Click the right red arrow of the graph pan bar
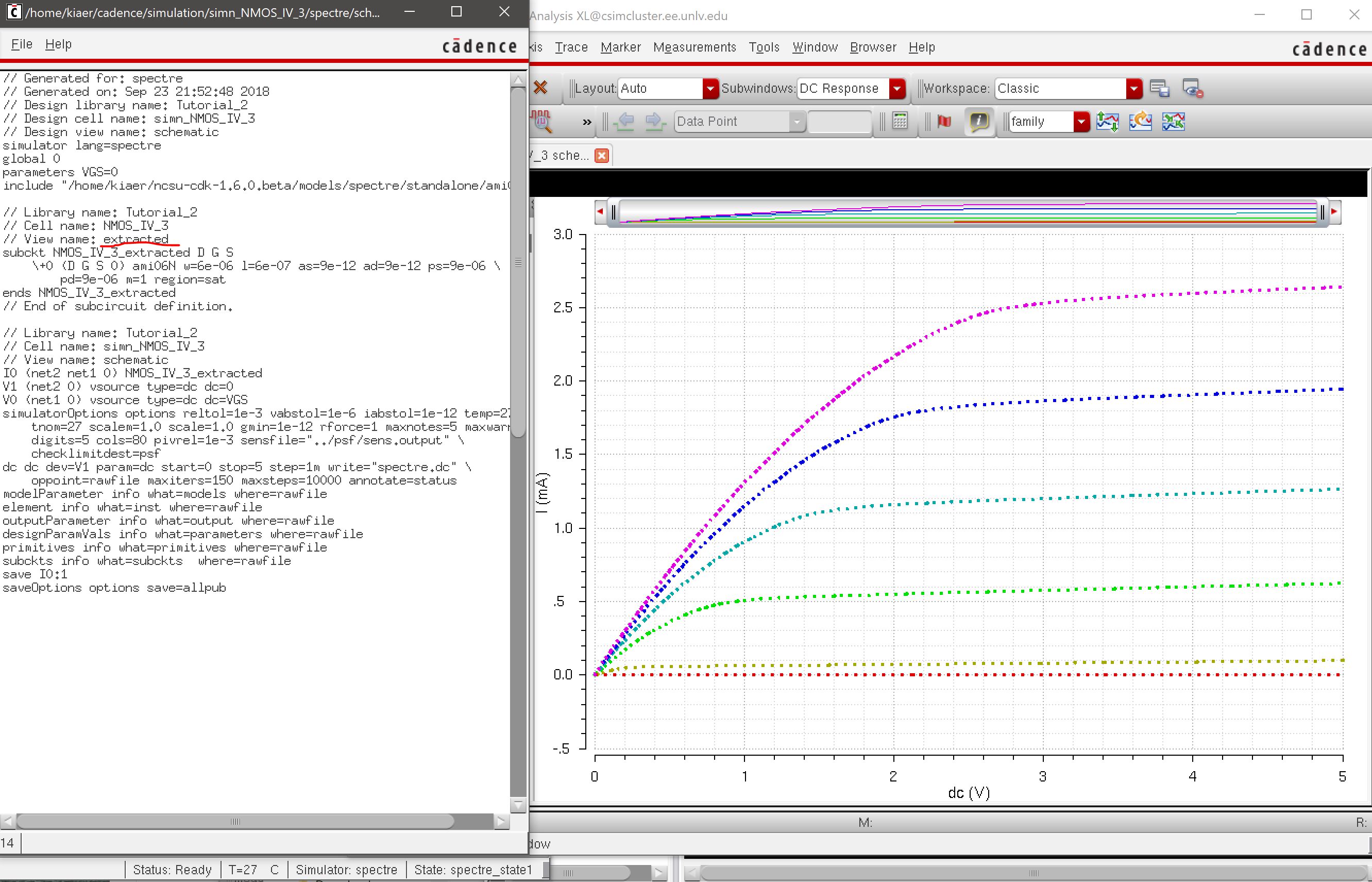This screenshot has height=882, width=1372. point(1334,212)
